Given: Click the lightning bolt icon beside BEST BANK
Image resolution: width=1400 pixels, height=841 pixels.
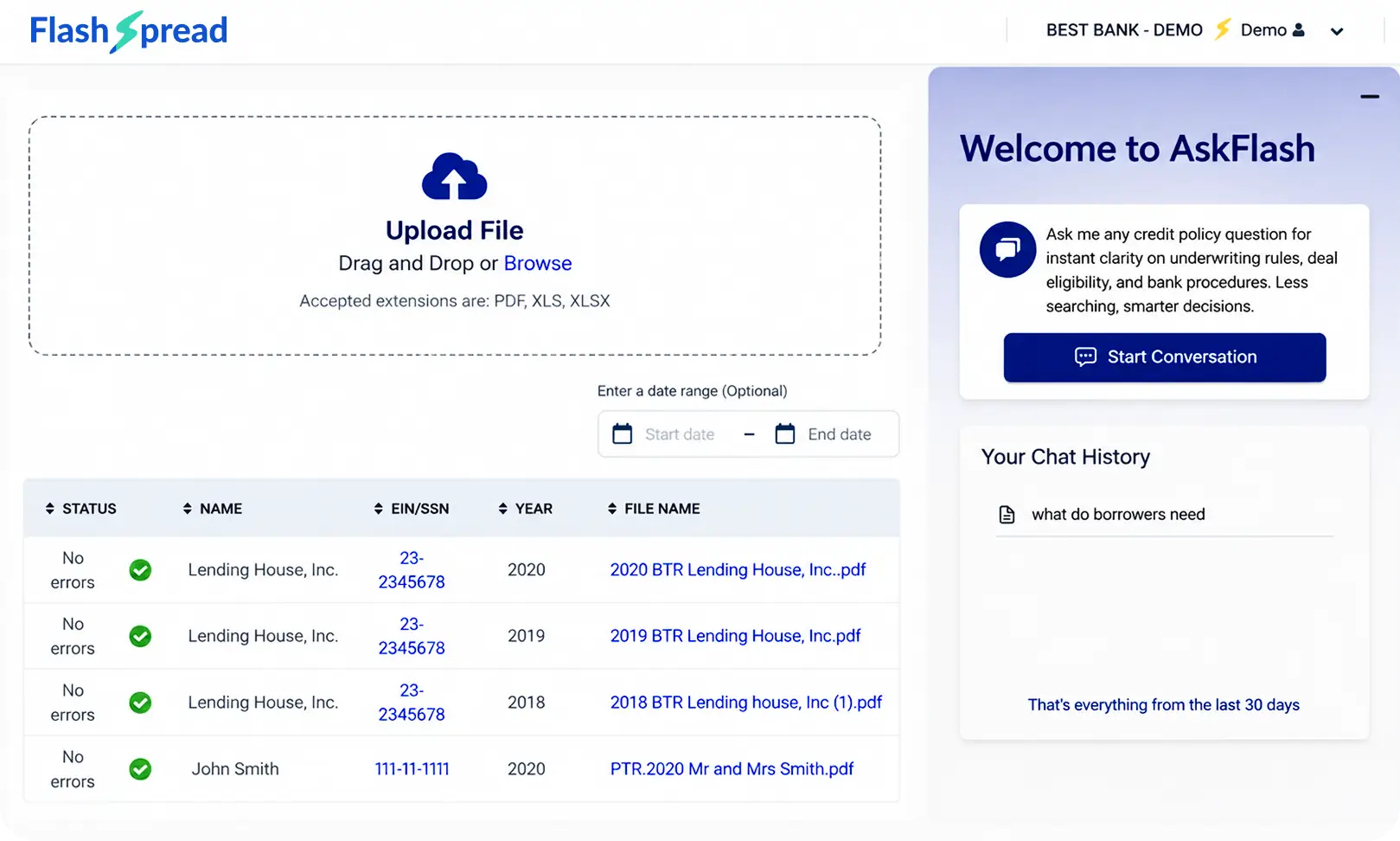Looking at the screenshot, I should pyautogui.click(x=1222, y=29).
